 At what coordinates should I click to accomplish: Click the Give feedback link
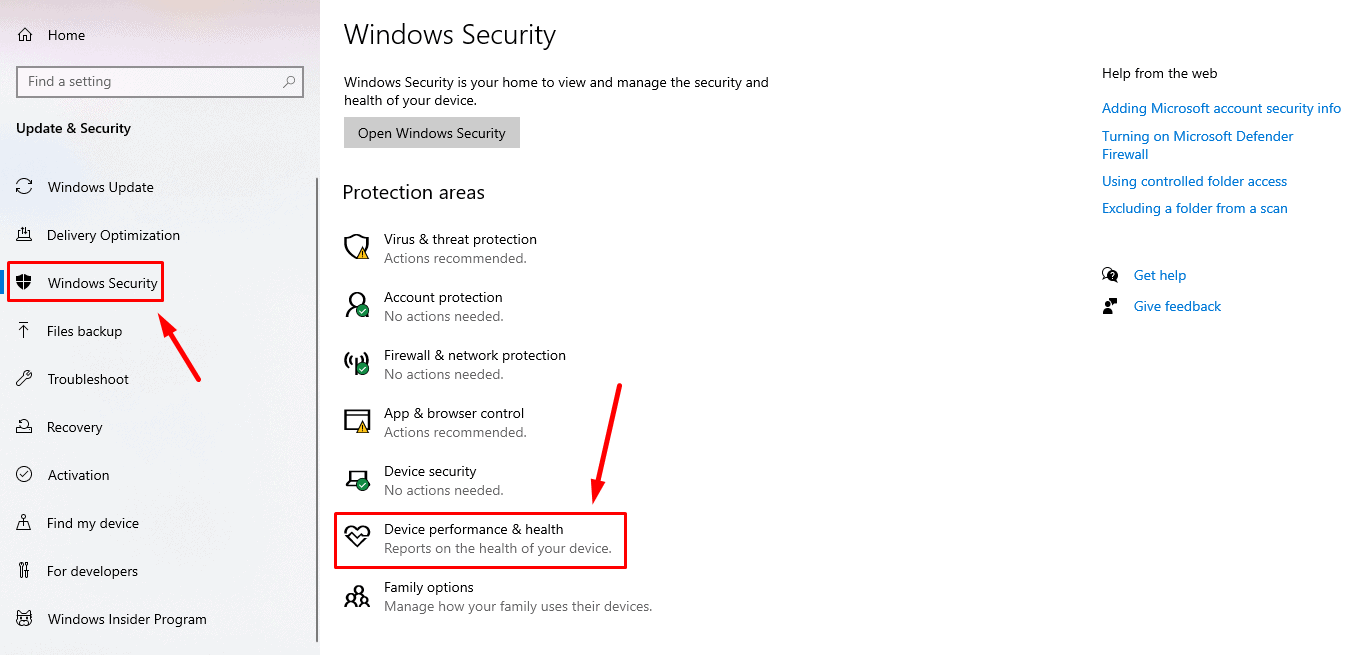(x=1177, y=306)
